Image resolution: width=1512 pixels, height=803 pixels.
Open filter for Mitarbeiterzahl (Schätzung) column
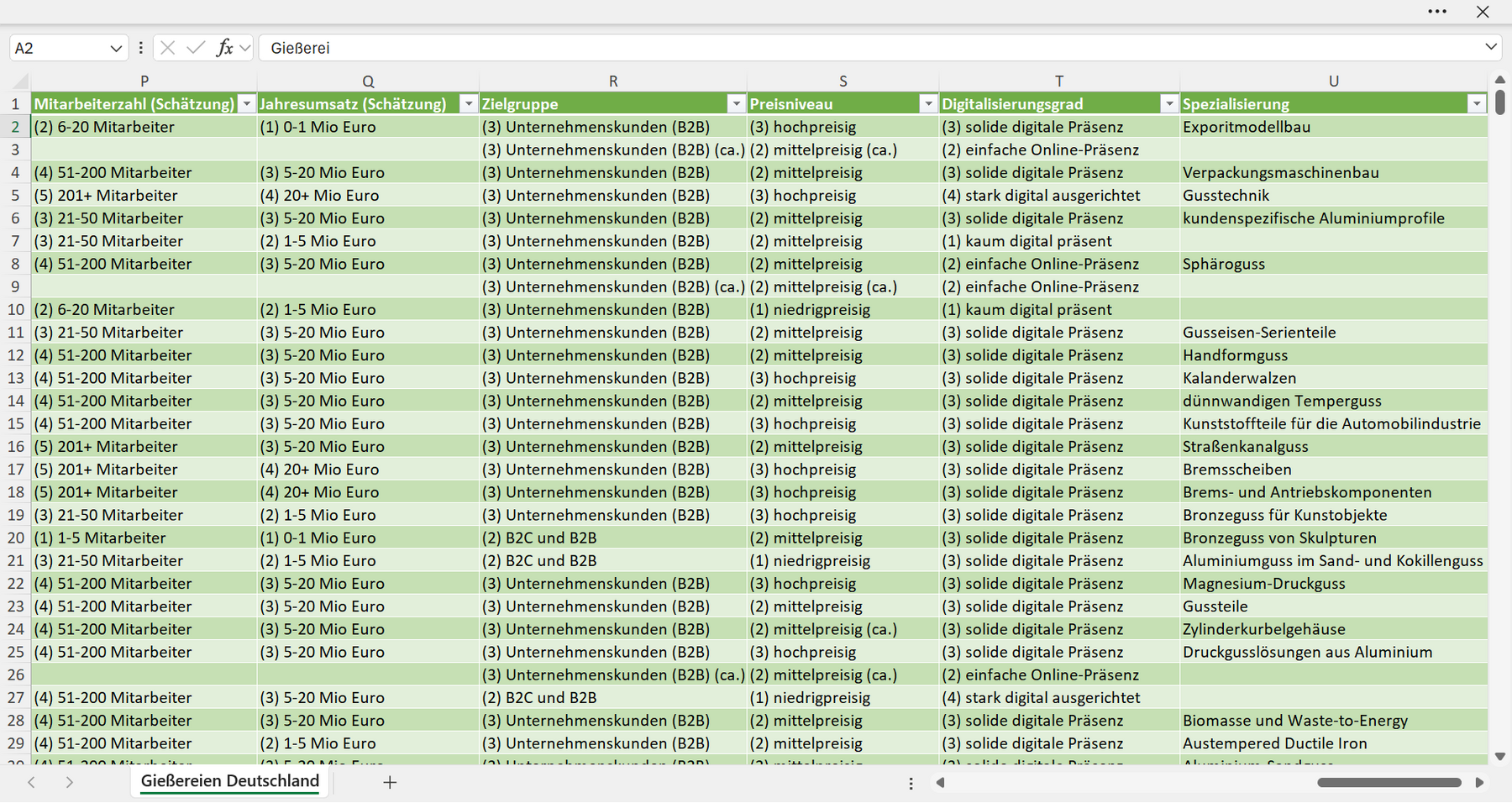pos(246,104)
